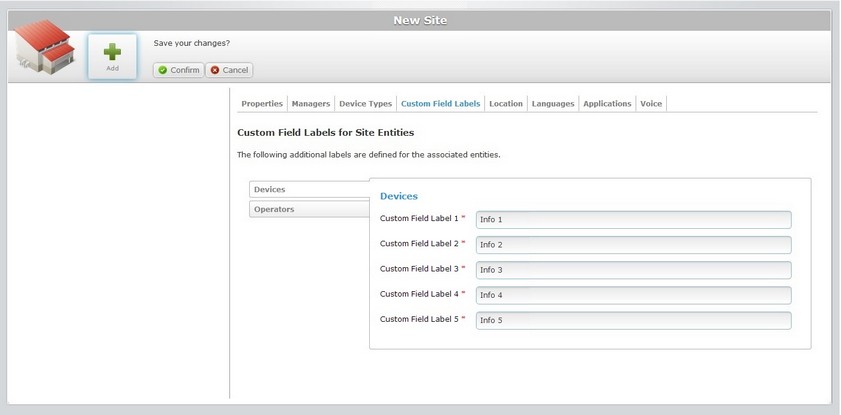Go to the Location tab
Viewport: 841px width, 415px height.
506,104
